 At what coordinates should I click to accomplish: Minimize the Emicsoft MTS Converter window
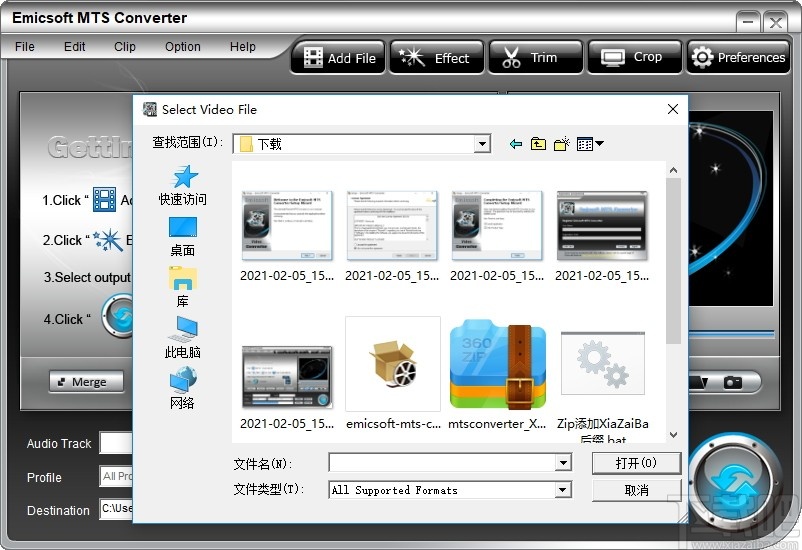click(x=748, y=22)
